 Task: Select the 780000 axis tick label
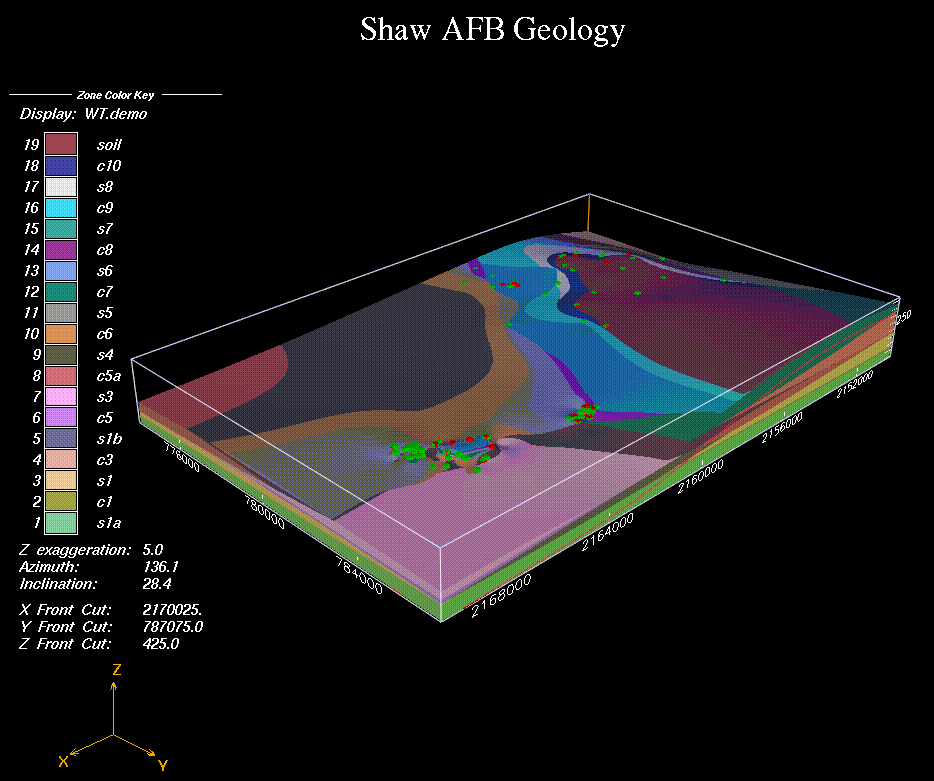pyautogui.click(x=265, y=512)
